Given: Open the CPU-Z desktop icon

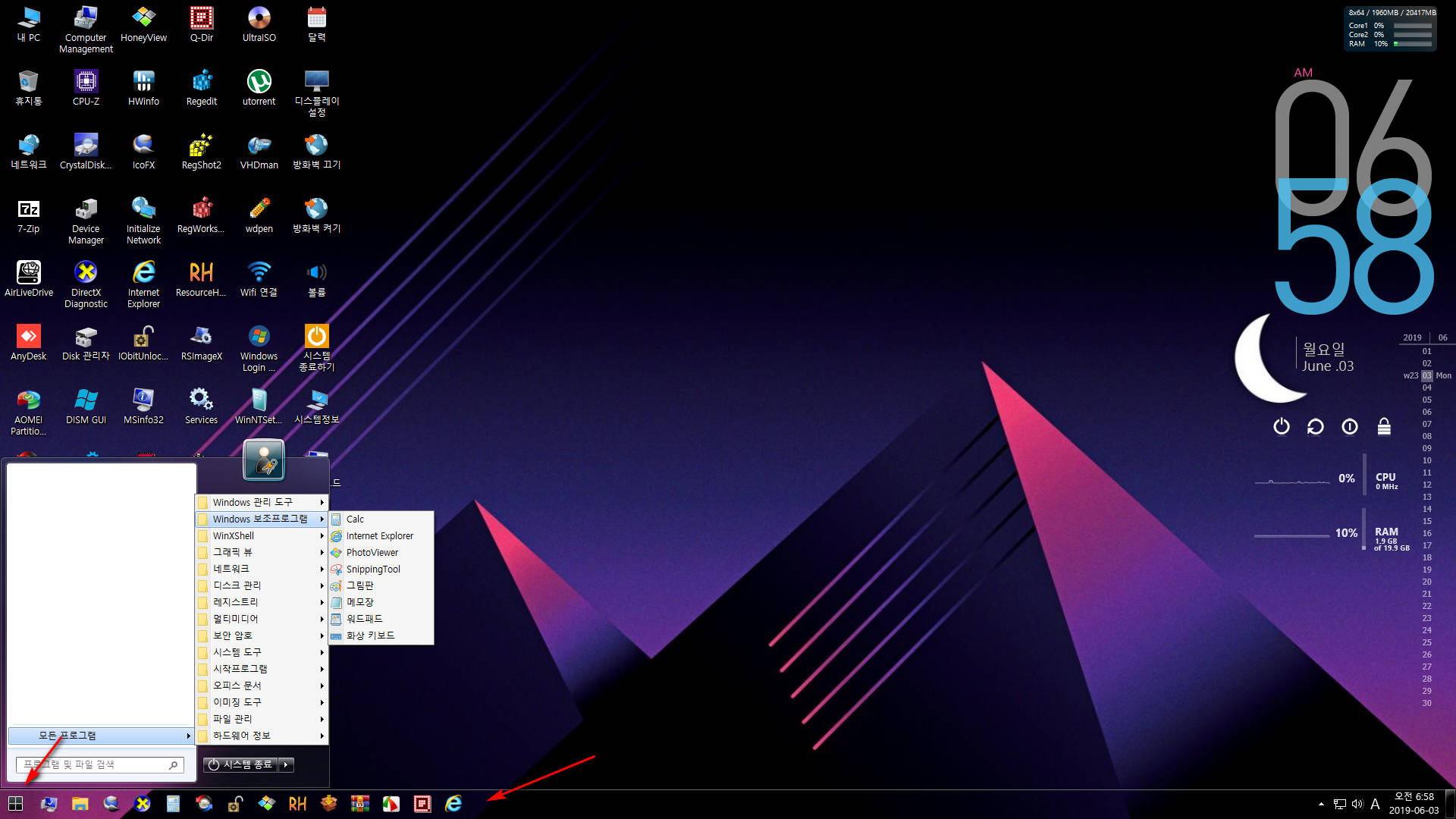Looking at the screenshot, I should (x=86, y=88).
